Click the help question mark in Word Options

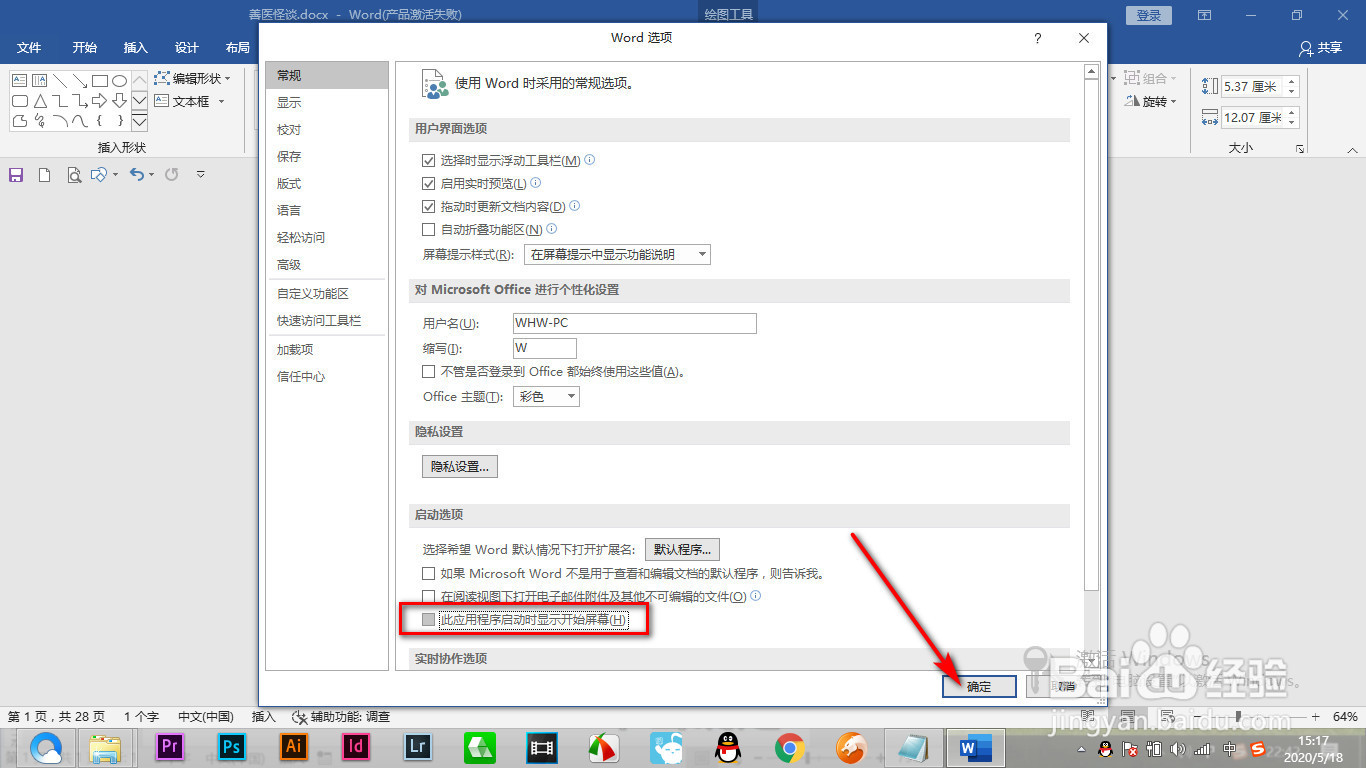pos(1038,38)
